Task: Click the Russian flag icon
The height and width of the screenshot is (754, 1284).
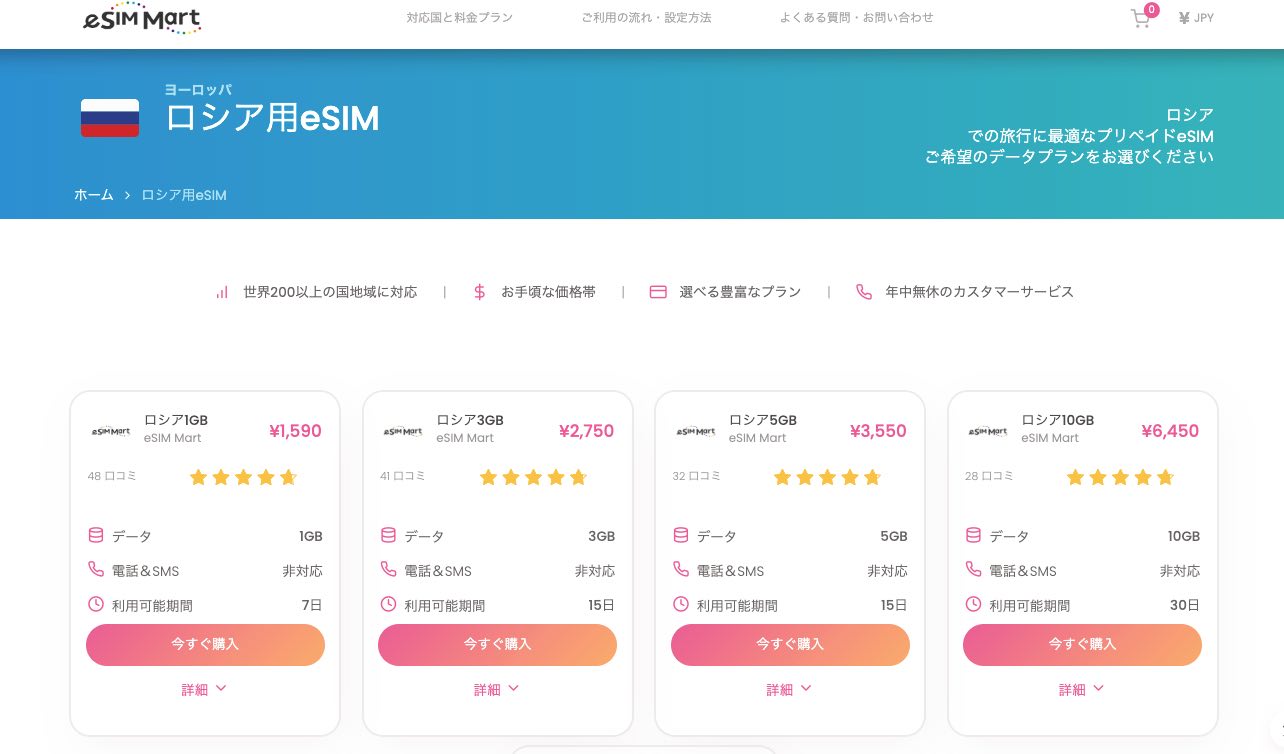Action: point(110,118)
